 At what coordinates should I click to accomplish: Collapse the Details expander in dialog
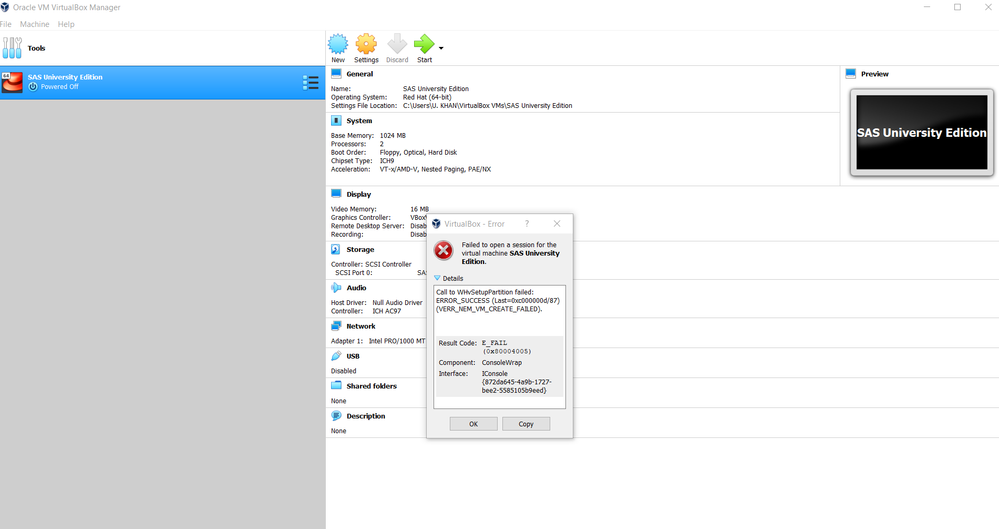(437, 278)
